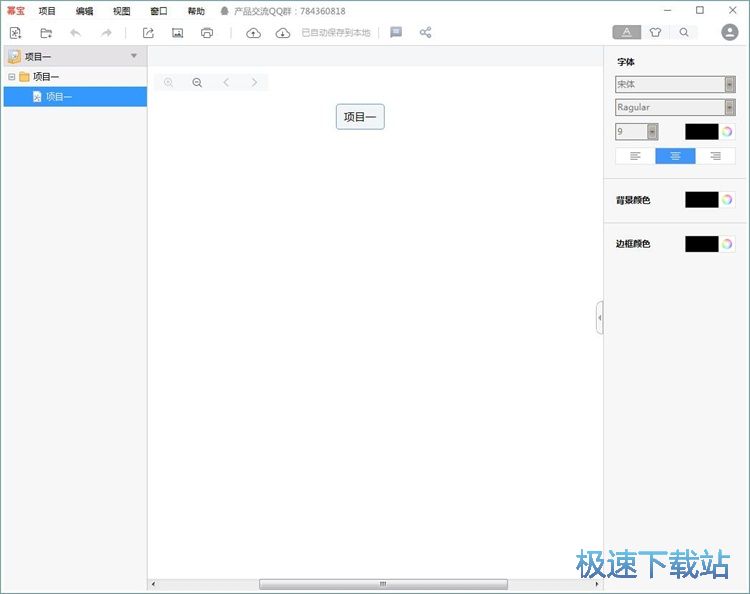
Task: Click the share icon
Action: pyautogui.click(x=425, y=33)
